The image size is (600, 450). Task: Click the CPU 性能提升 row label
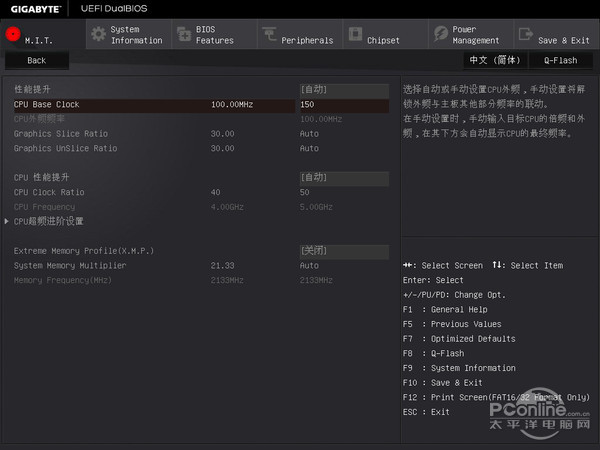pos(41,178)
